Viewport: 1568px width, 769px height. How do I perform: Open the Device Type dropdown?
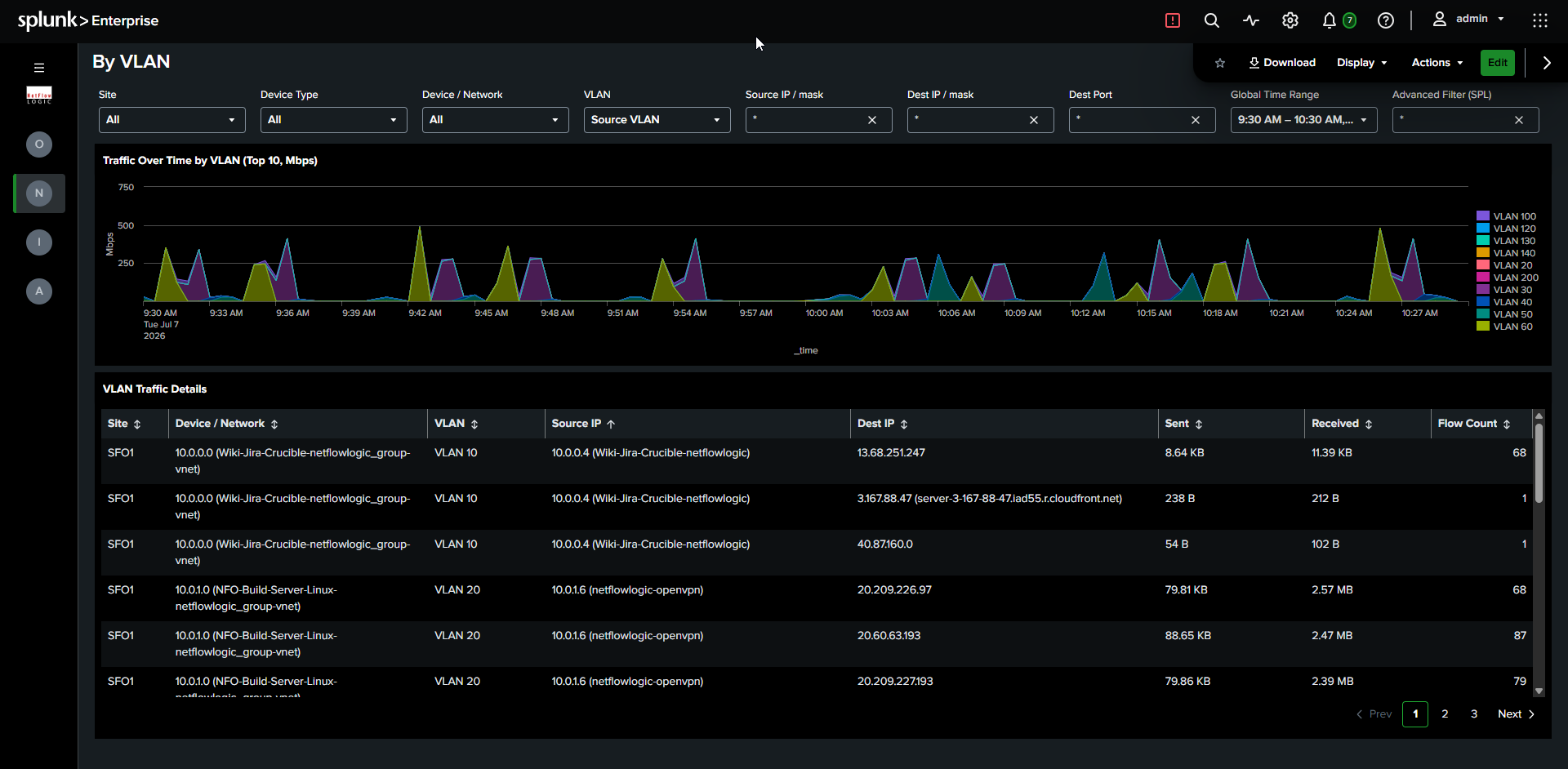pyautogui.click(x=333, y=120)
